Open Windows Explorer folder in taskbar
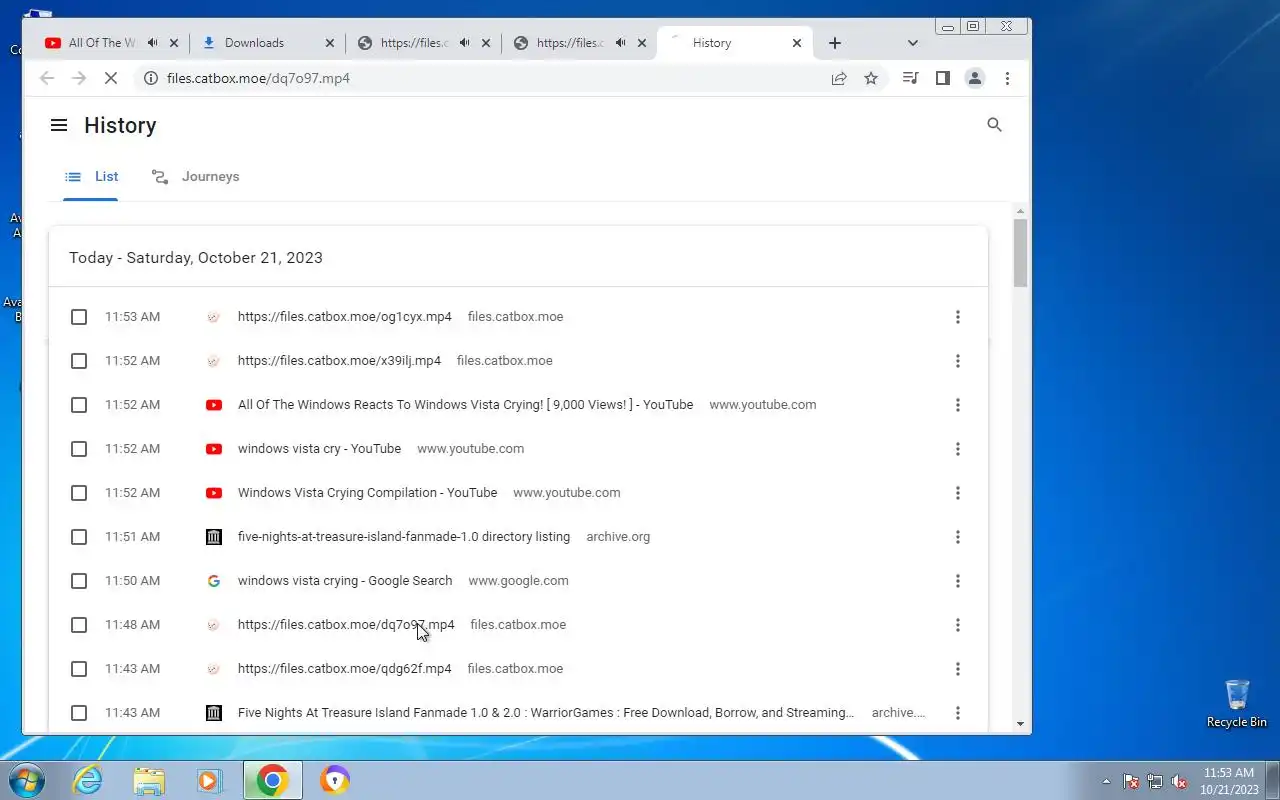The width and height of the screenshot is (1280, 800). [149, 780]
